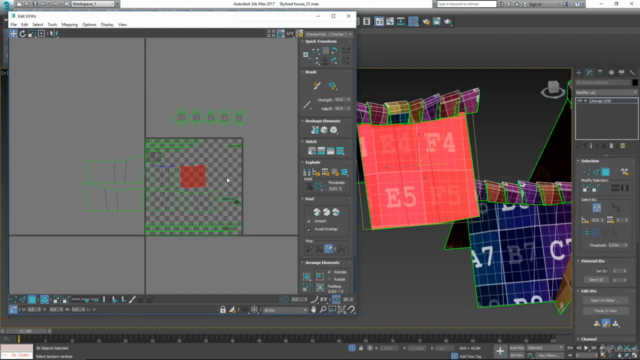The width and height of the screenshot is (640, 360).
Task: Click the Stitch Custom icon
Action: click(x=340, y=151)
